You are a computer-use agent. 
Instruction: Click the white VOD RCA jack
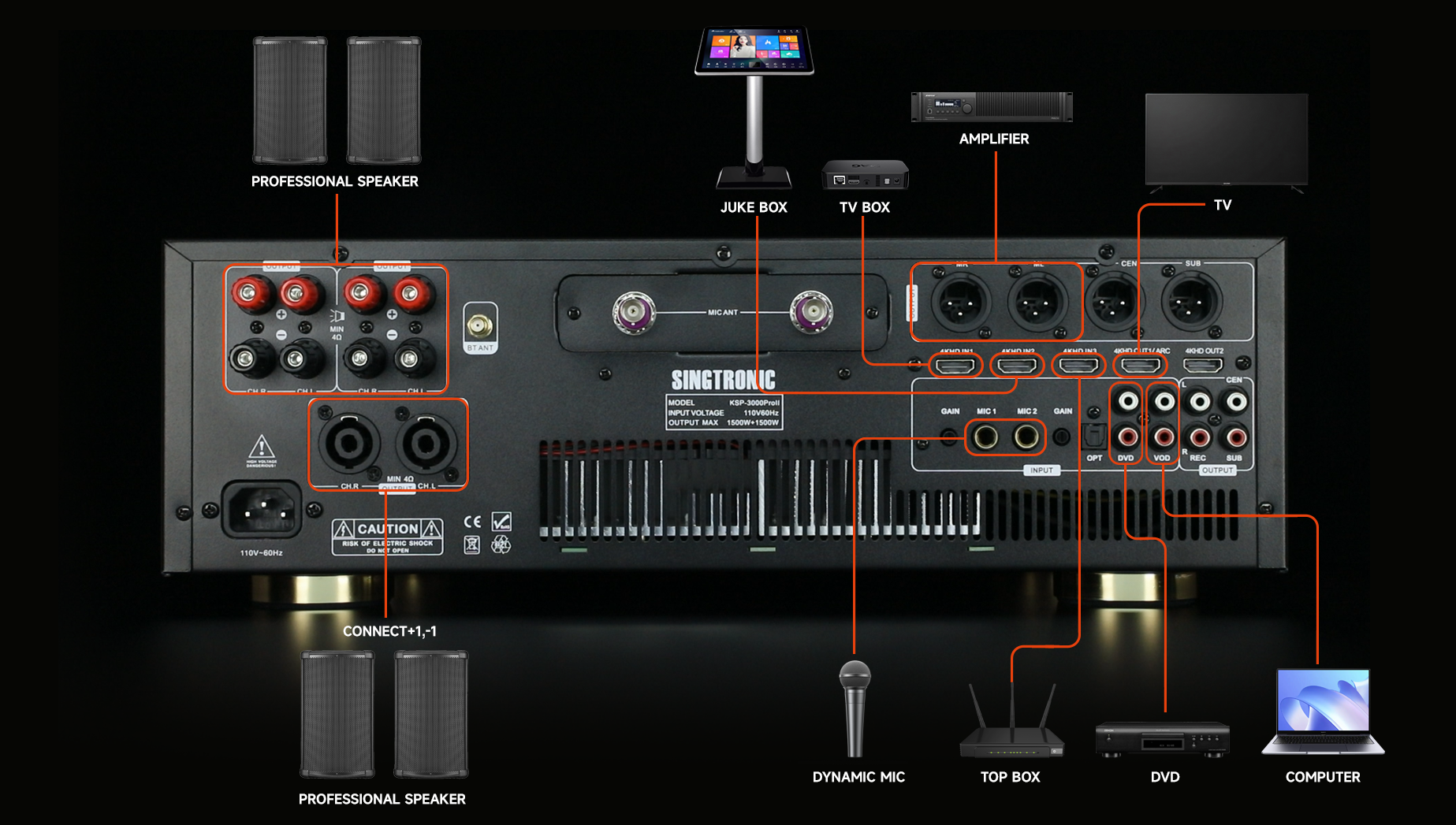click(x=1164, y=401)
